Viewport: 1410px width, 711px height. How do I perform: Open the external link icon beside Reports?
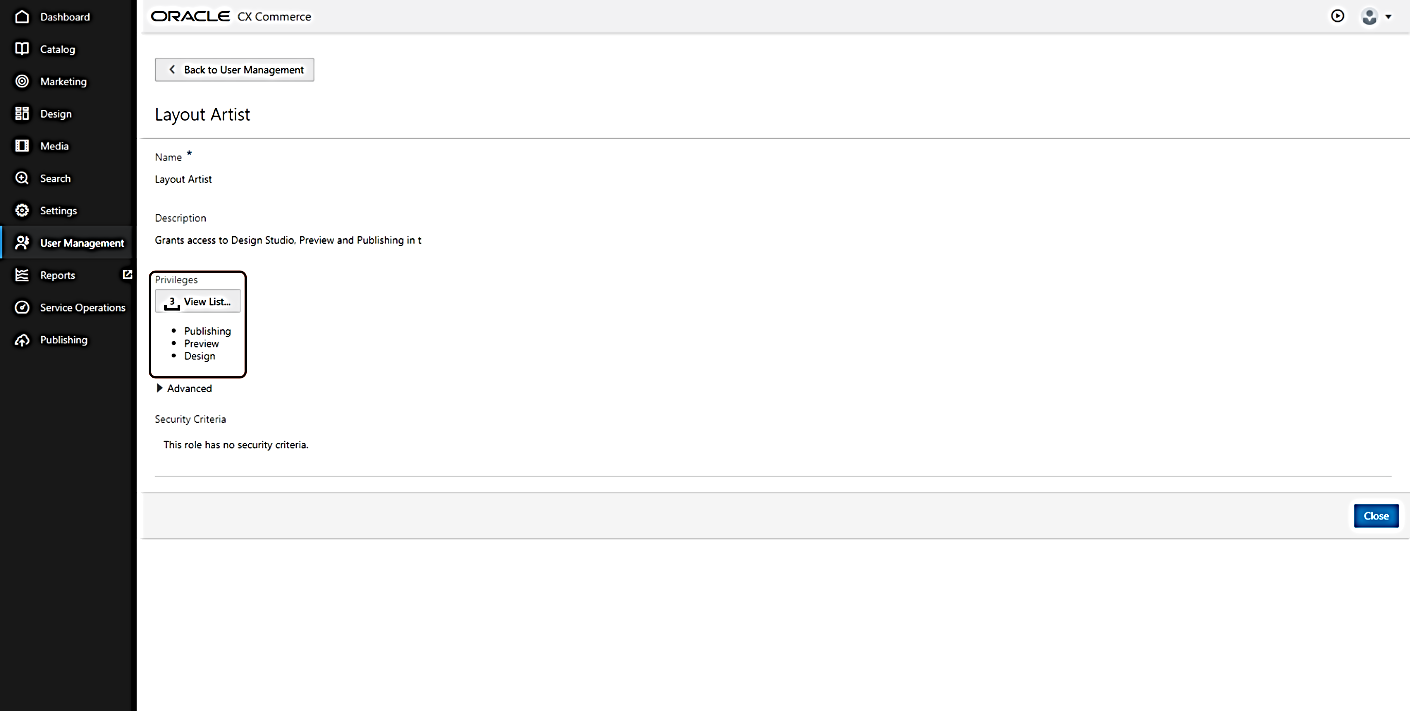tap(127, 274)
